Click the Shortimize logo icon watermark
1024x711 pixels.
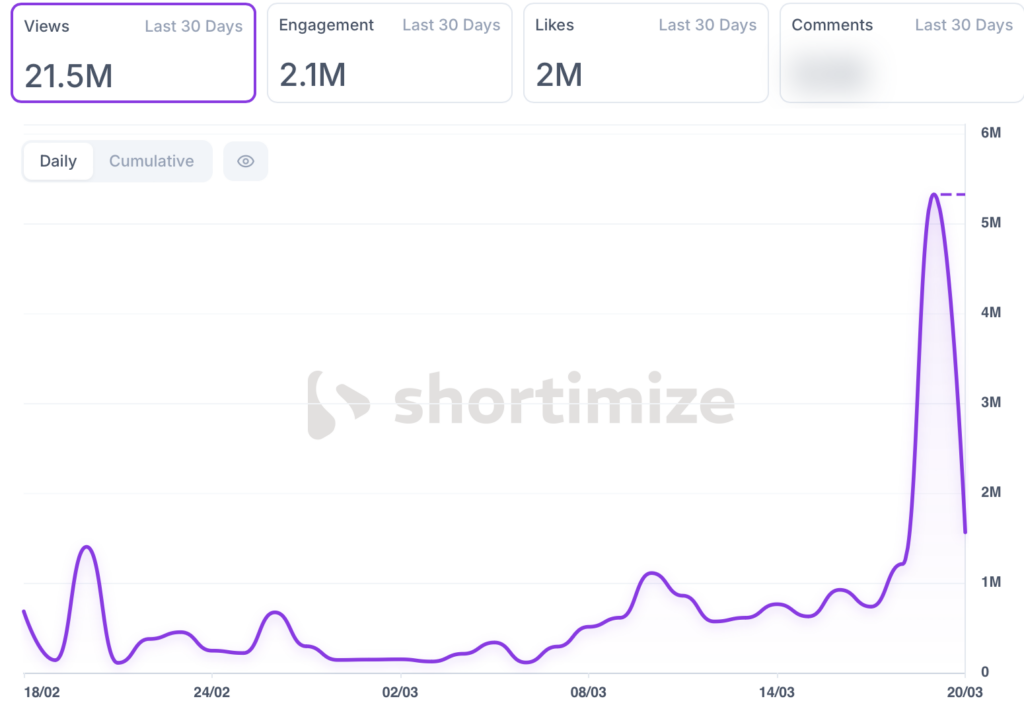pos(337,404)
